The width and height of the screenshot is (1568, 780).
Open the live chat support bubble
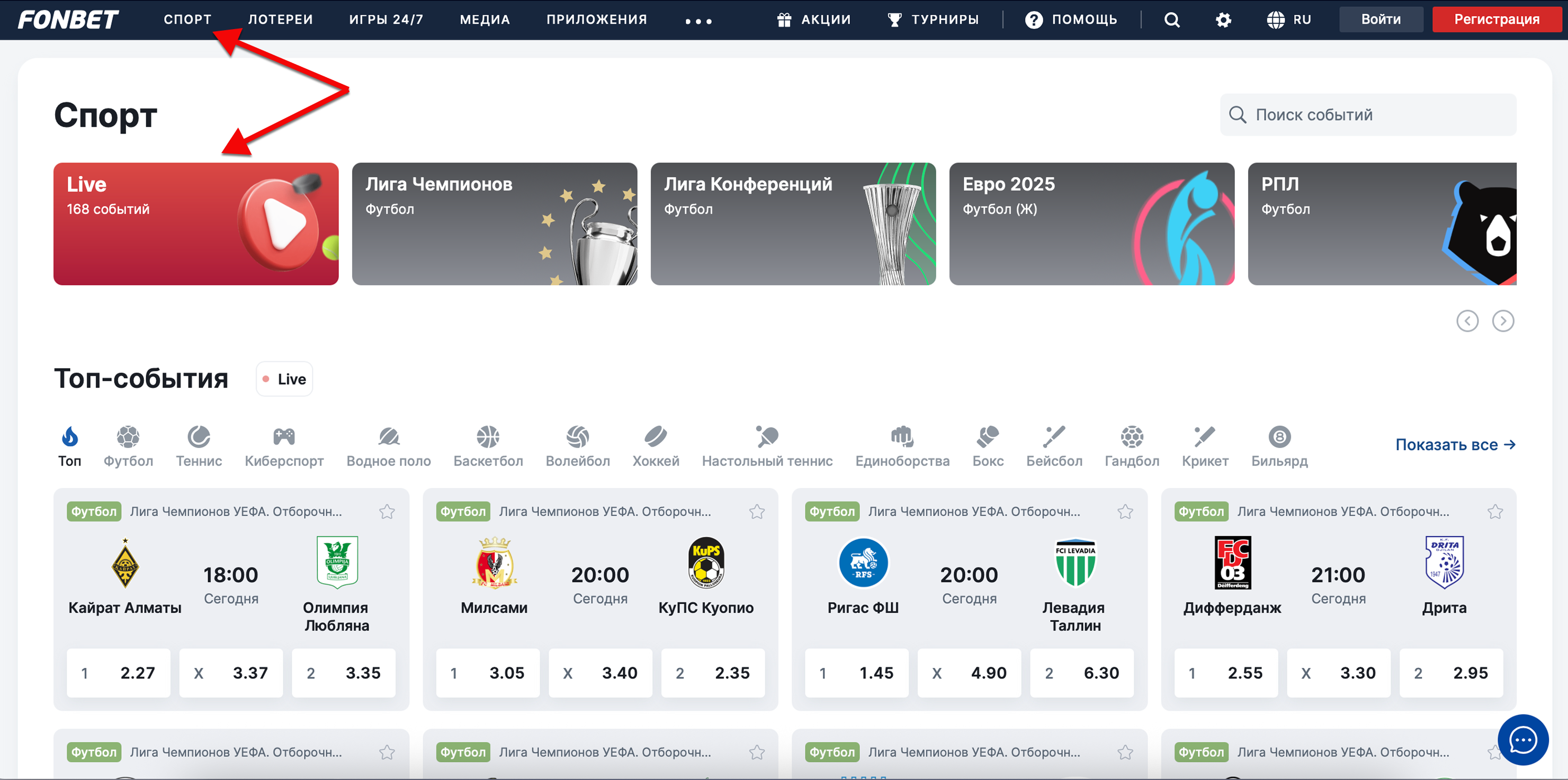coord(1522,739)
